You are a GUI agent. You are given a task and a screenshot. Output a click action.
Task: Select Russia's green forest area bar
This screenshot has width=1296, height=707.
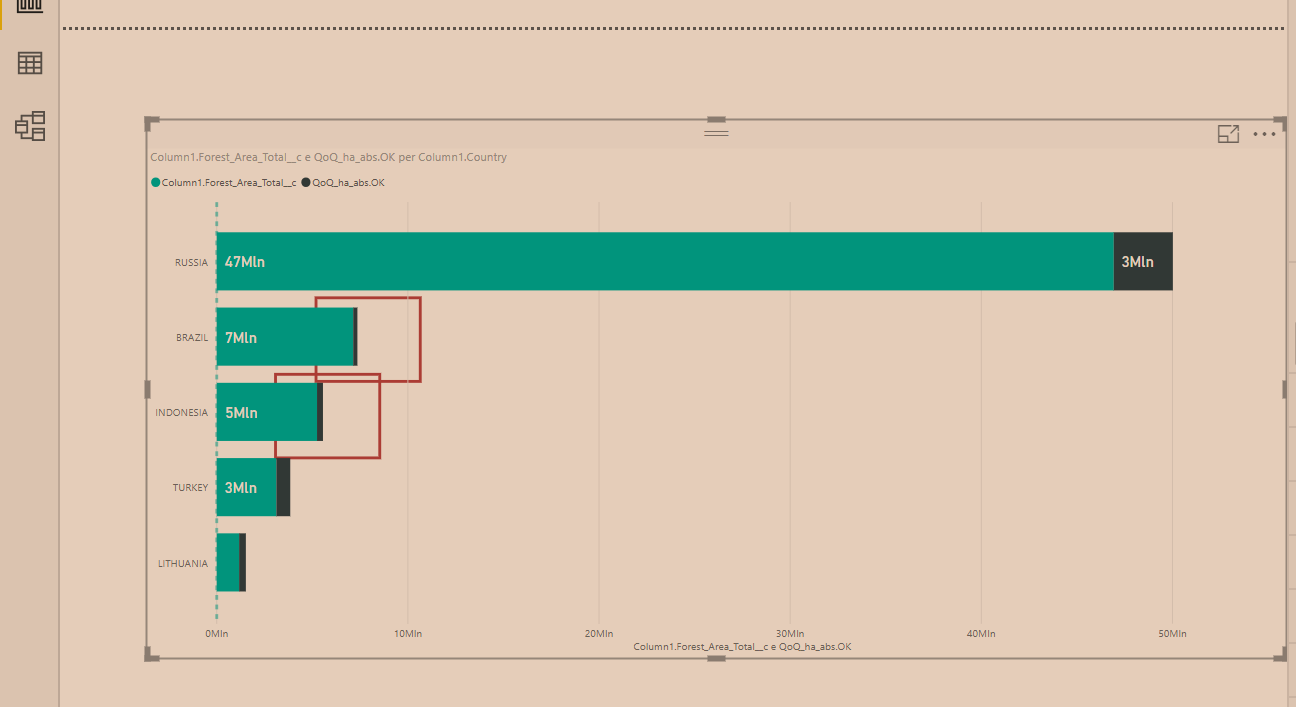coord(665,262)
